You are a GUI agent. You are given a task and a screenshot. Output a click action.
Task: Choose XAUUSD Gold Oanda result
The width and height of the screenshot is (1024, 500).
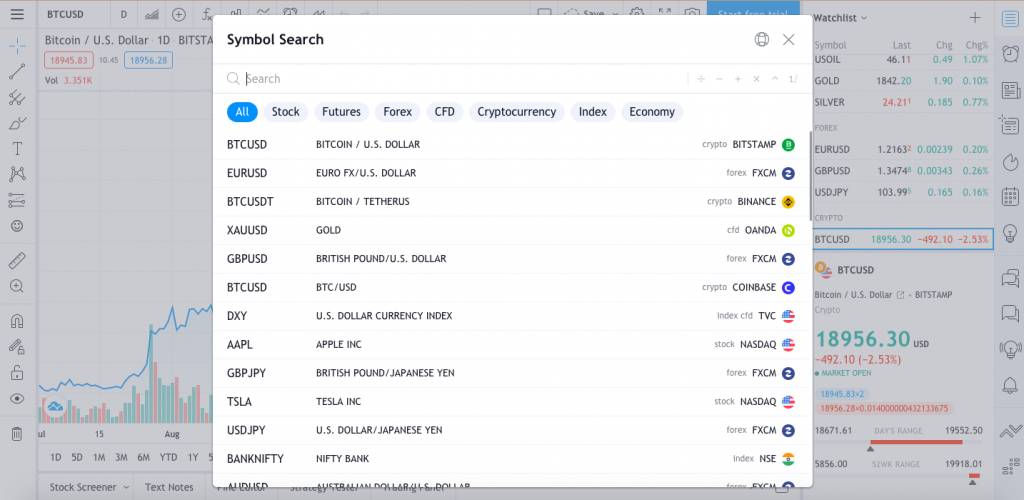pos(511,230)
